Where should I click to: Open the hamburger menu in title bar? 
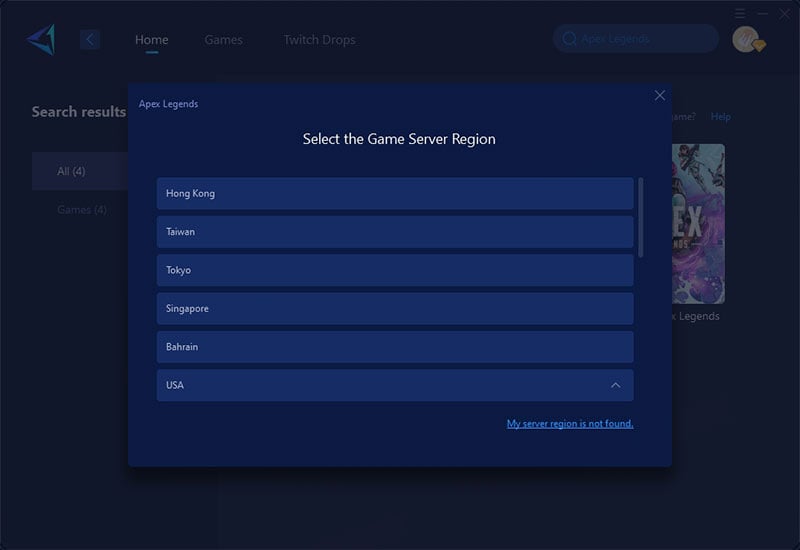pos(740,14)
